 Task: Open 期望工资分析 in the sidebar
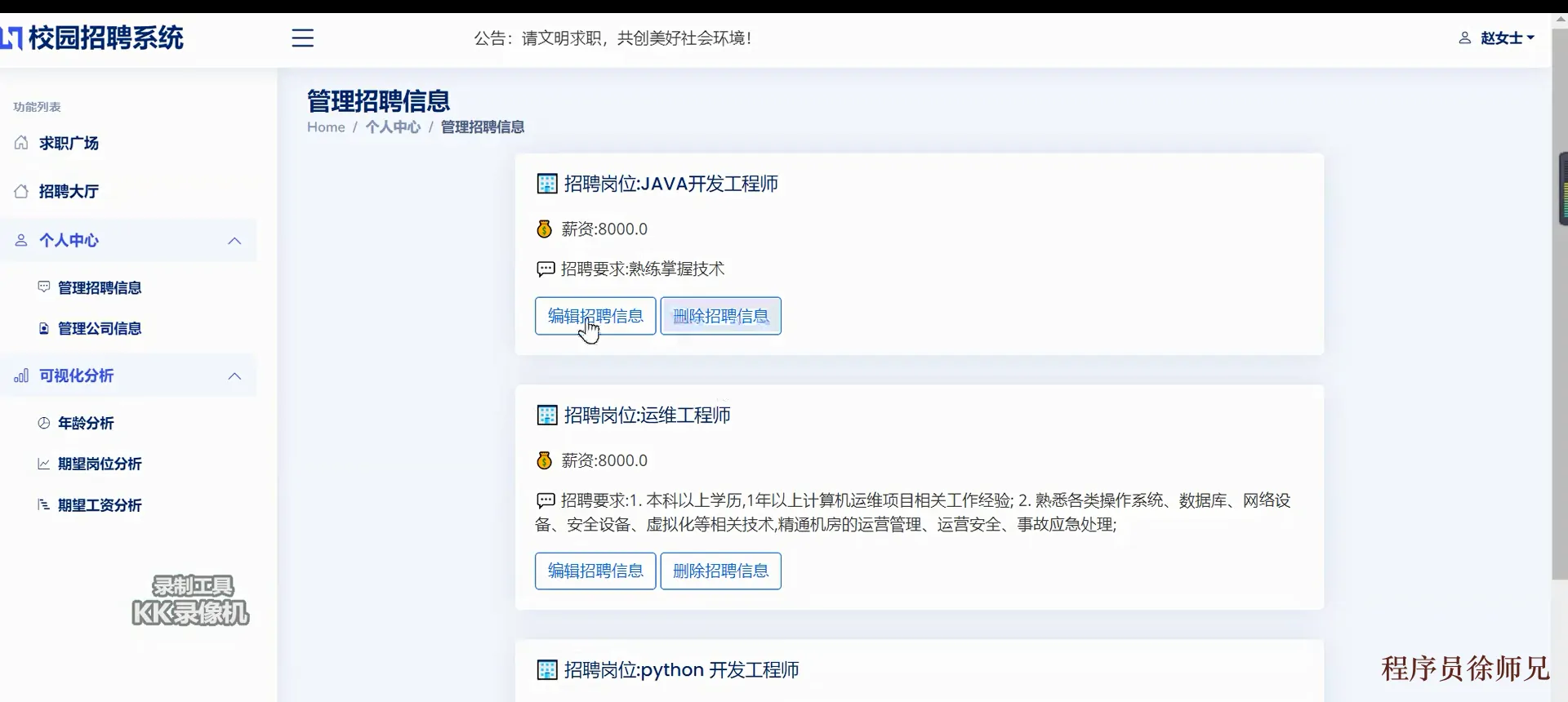pyautogui.click(x=100, y=505)
